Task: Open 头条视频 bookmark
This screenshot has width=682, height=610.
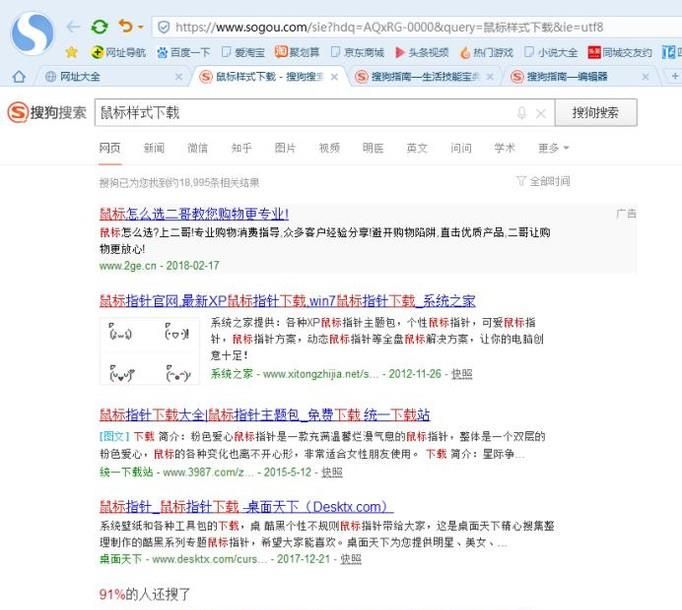Action: 421,53
